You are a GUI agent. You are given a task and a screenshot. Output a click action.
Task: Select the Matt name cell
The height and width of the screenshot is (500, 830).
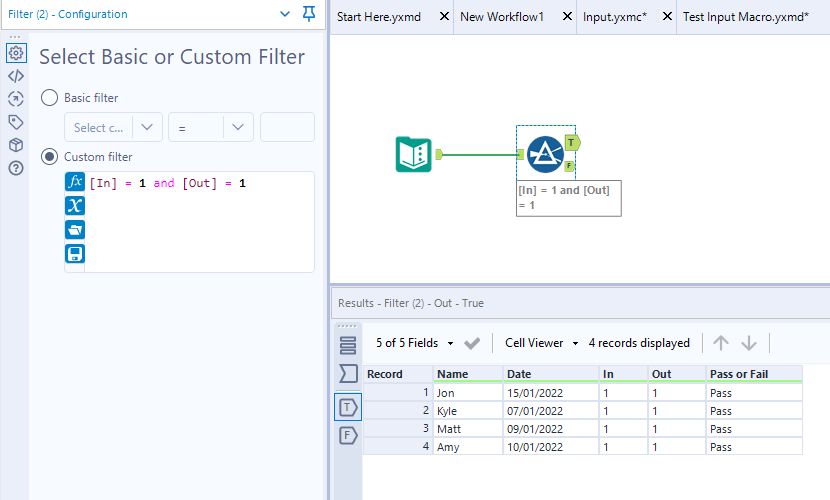pyautogui.click(x=468, y=429)
